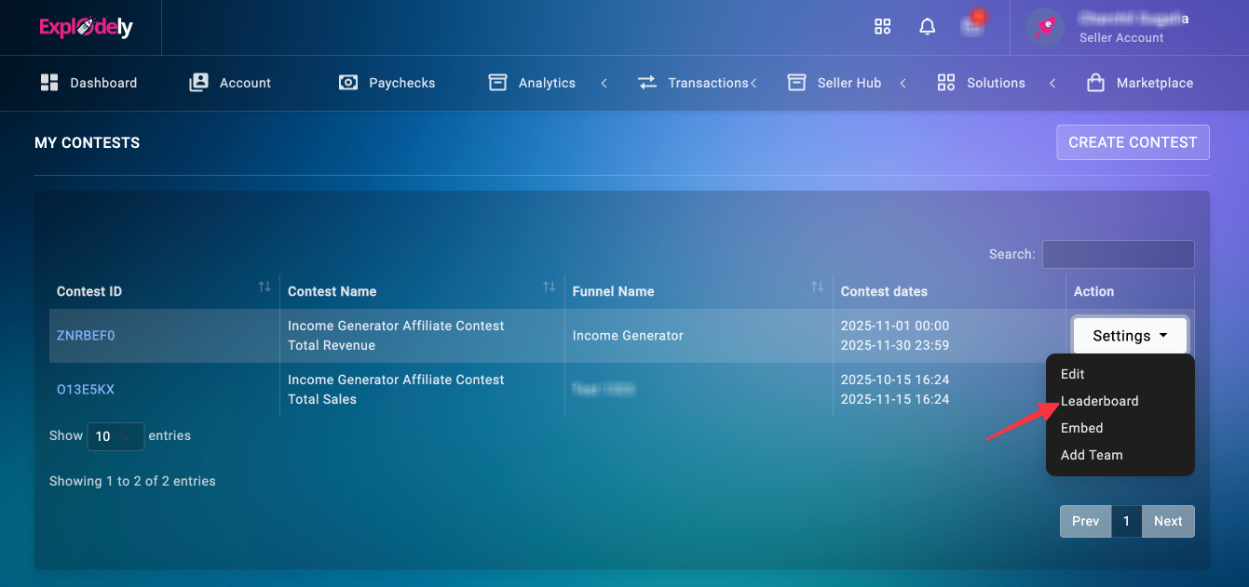Viewport: 1249px width, 587px height.
Task: Go to Account menu label
Action: pyautogui.click(x=245, y=83)
